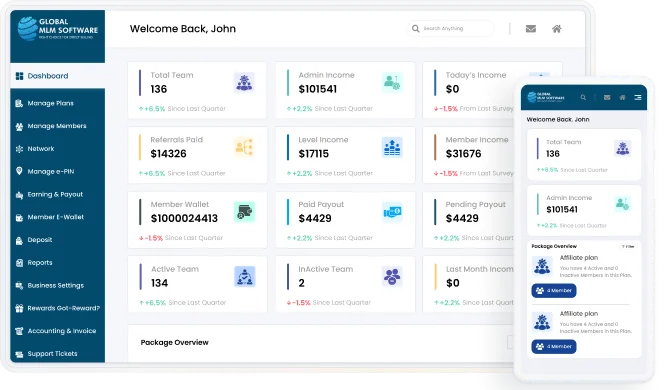
Task: Click the Global MLM Software logo
Action: click(57, 28)
